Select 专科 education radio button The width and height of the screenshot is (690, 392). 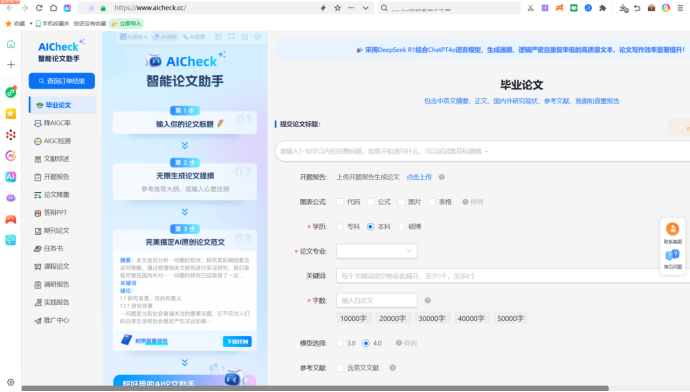pyautogui.click(x=340, y=227)
